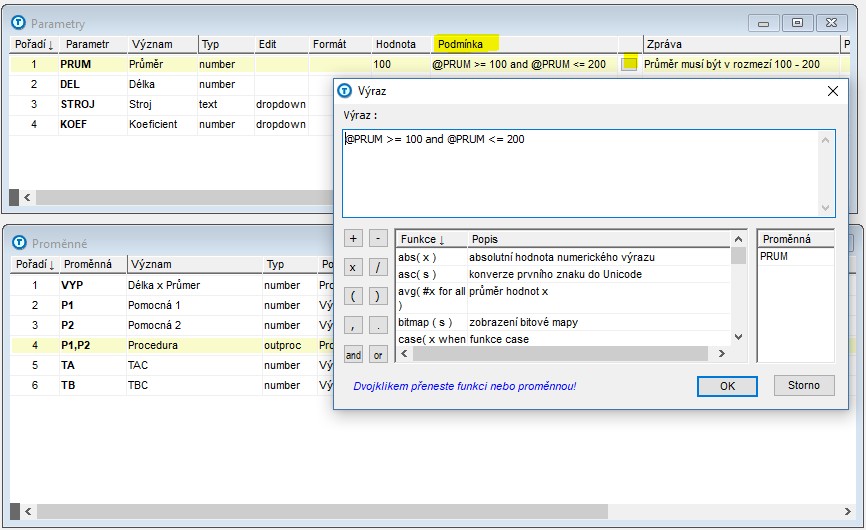Click the Zpráva column header

coord(741,44)
